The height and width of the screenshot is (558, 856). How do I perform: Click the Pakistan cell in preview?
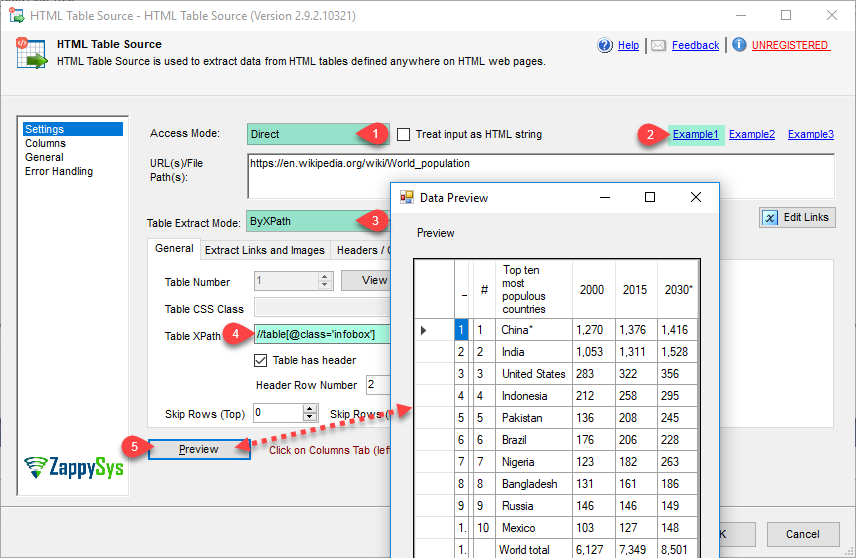pos(534,418)
